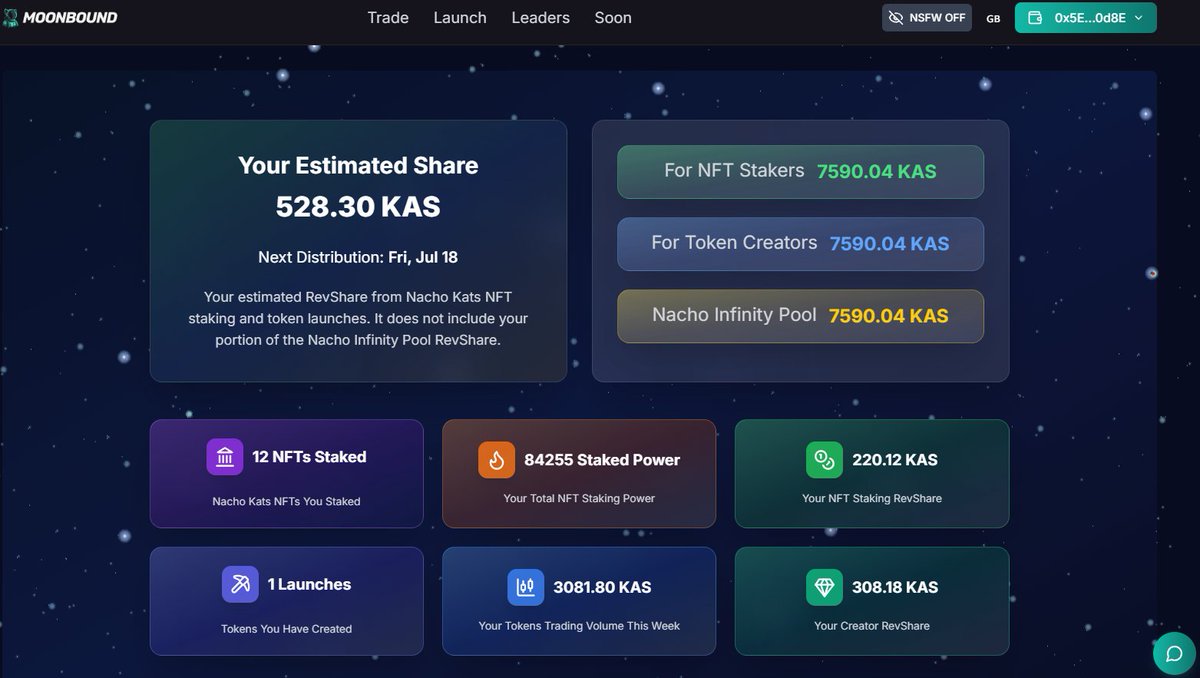Viewport: 1200px width, 678px height.
Task: Open the Launch page
Action: click(x=460, y=18)
